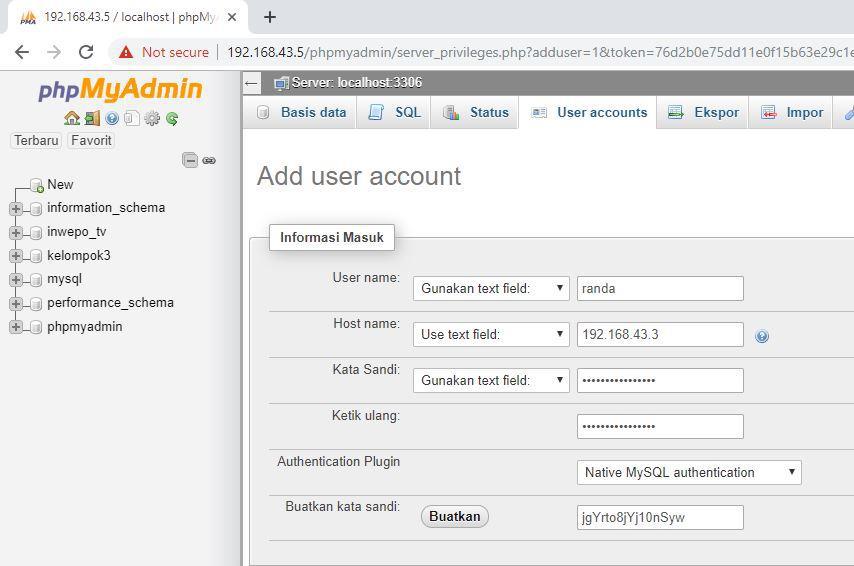Image resolution: width=854 pixels, height=566 pixels.
Task: Reload the browser page
Action: point(86,52)
